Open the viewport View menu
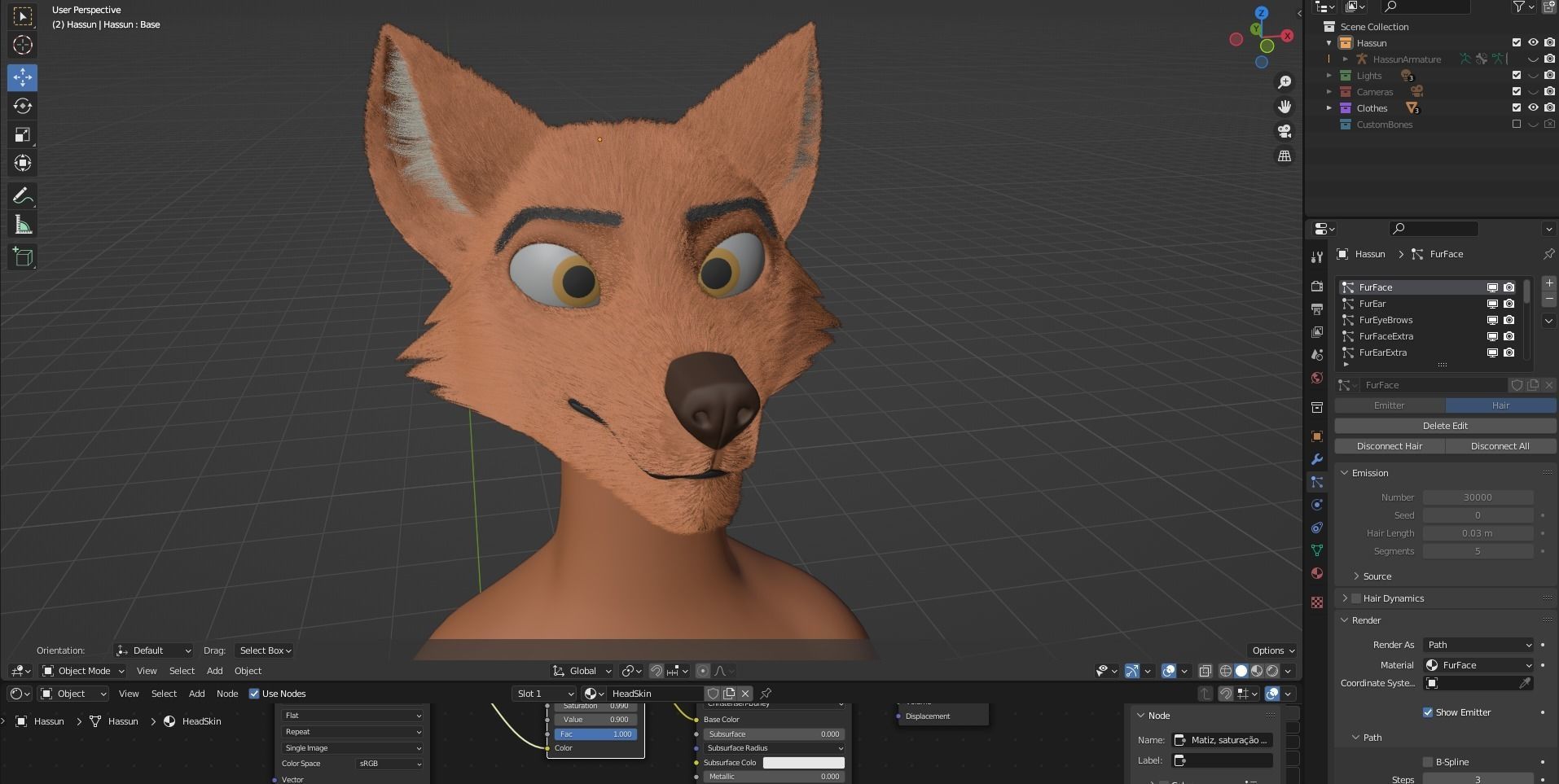Viewport: 1559px width, 784px height. click(x=147, y=671)
